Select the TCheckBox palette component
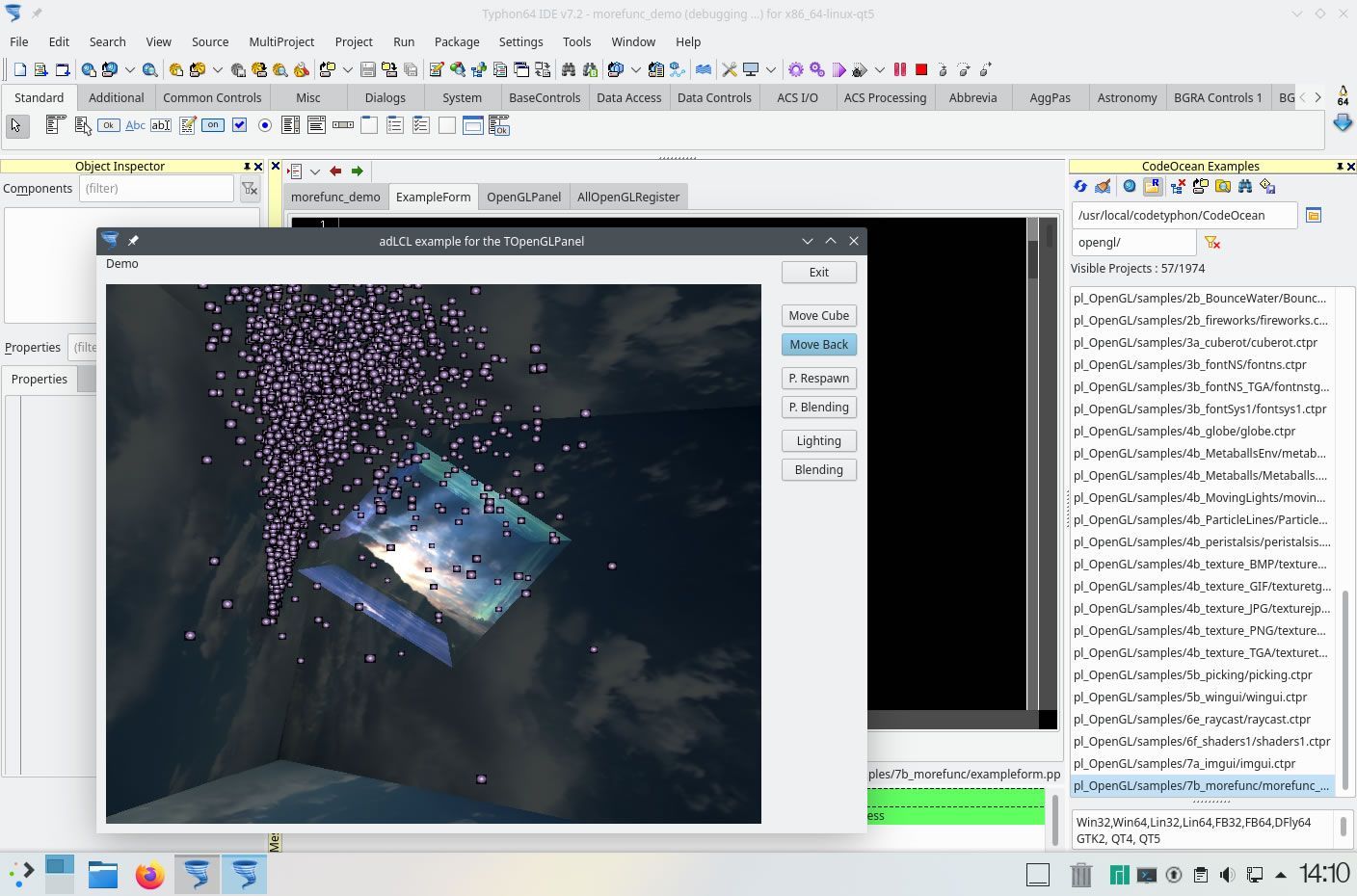Image resolution: width=1357 pixels, height=896 pixels. 239,125
